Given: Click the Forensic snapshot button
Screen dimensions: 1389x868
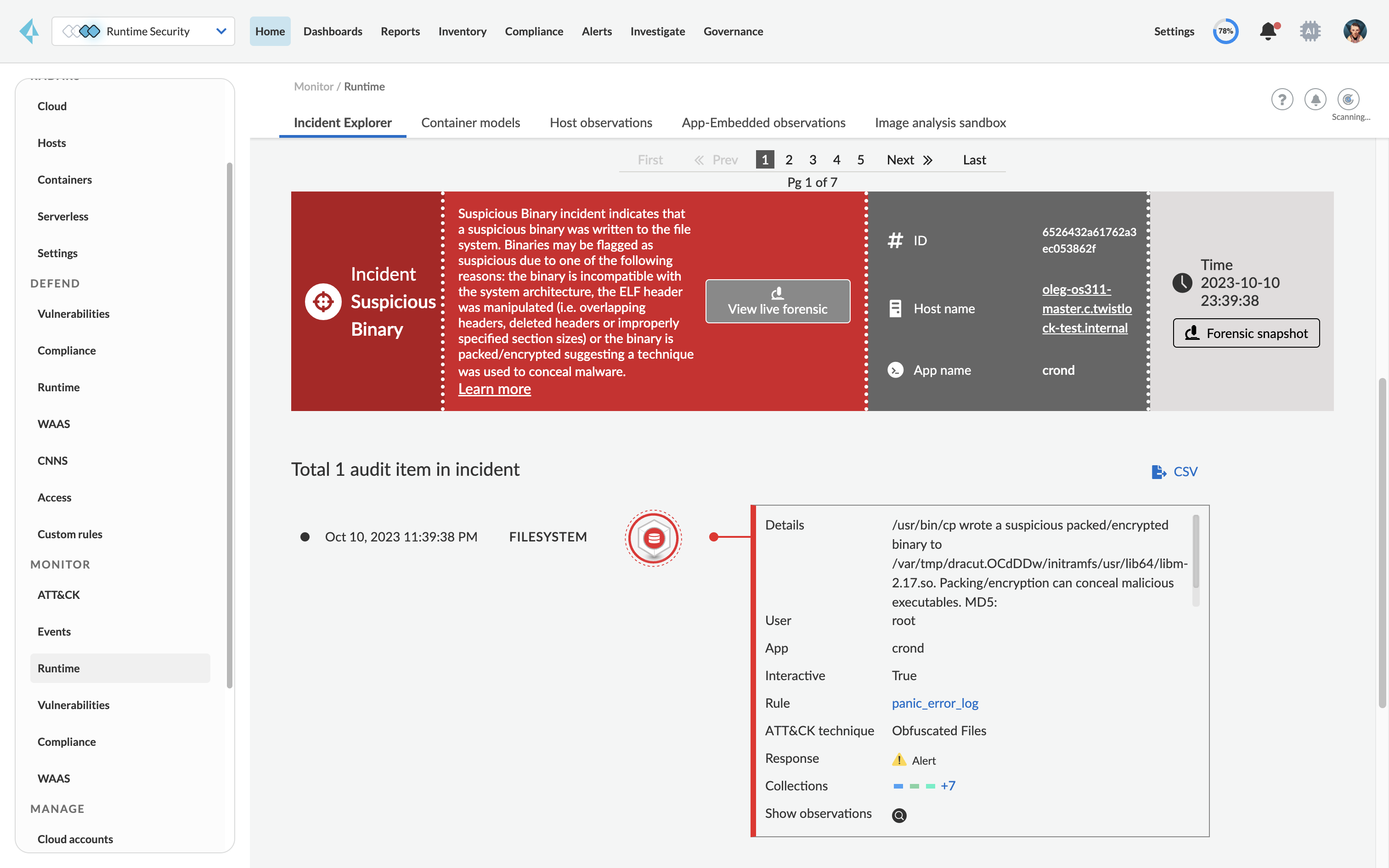Looking at the screenshot, I should (1246, 333).
